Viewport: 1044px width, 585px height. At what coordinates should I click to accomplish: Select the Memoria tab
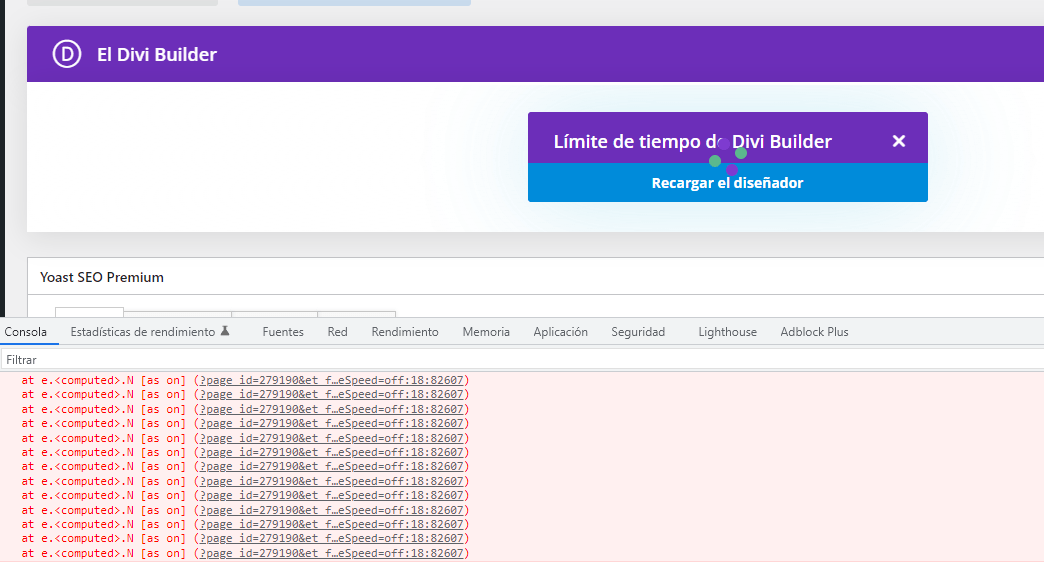tap(486, 331)
